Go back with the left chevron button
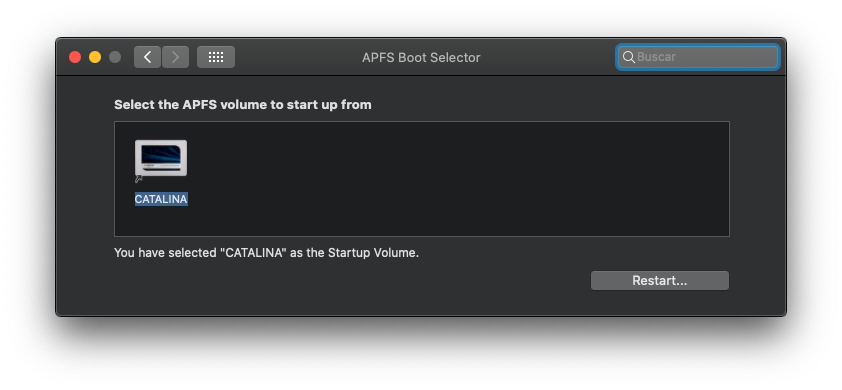The height and width of the screenshot is (390, 842). (148, 57)
